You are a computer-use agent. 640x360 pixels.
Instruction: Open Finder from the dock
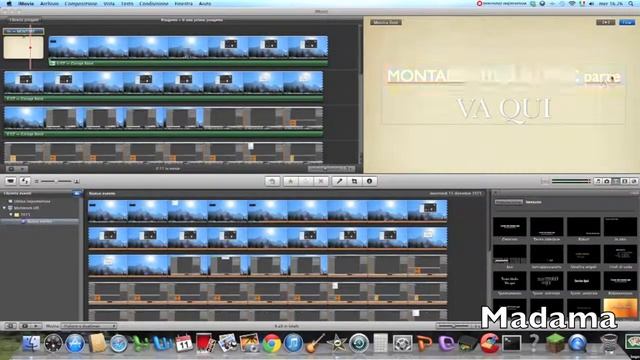[31, 343]
